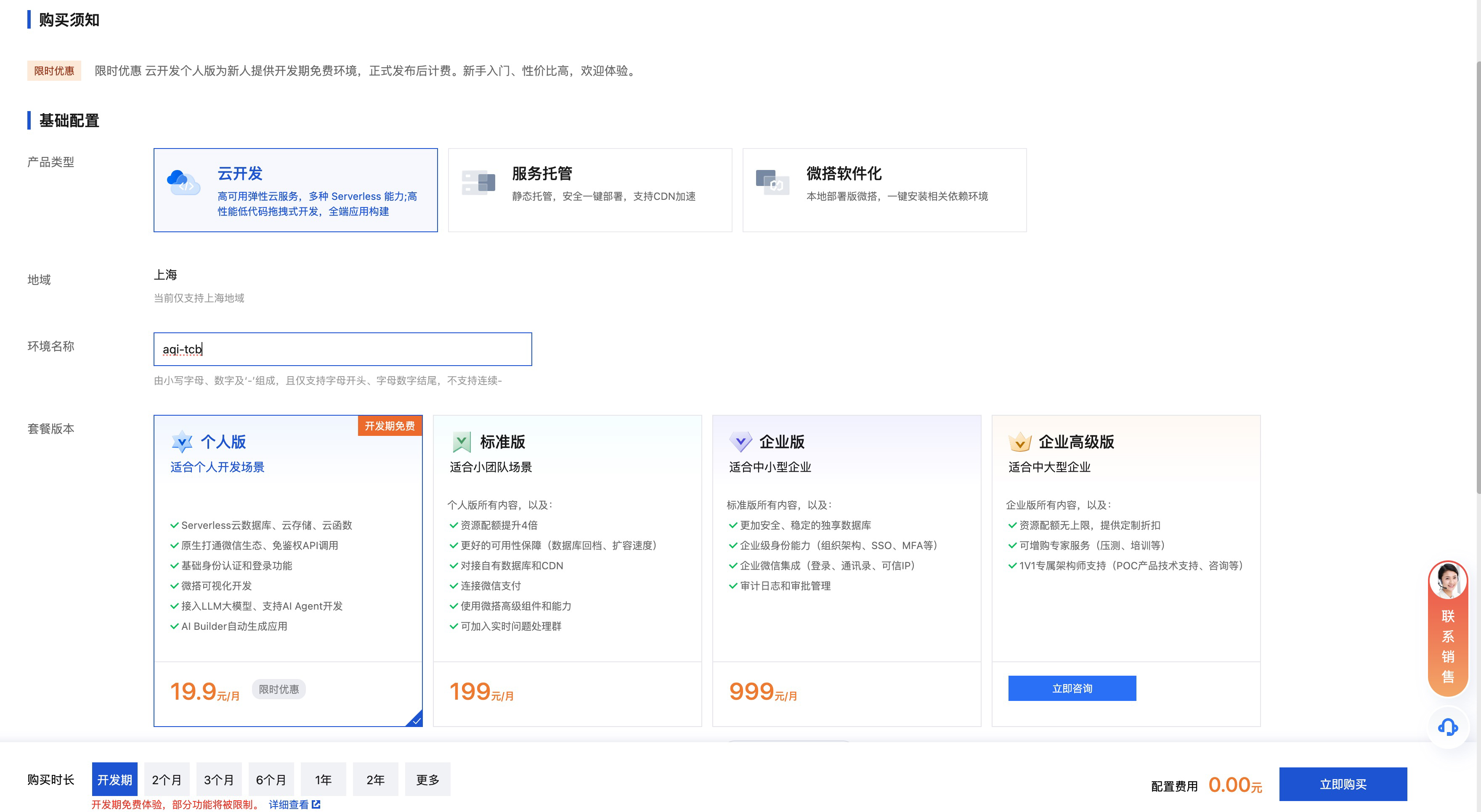Viewport: 1481px width, 812px height.
Task: Click the 199元/月 price text
Action: (481, 691)
